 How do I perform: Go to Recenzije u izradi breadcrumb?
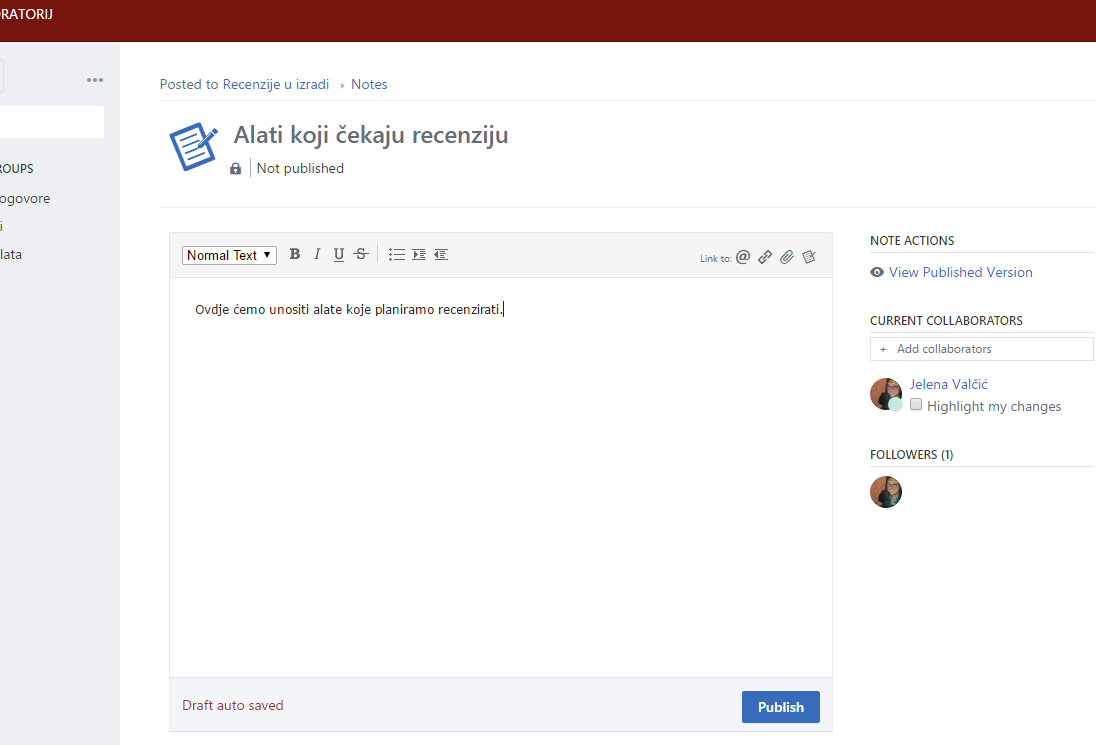click(276, 84)
